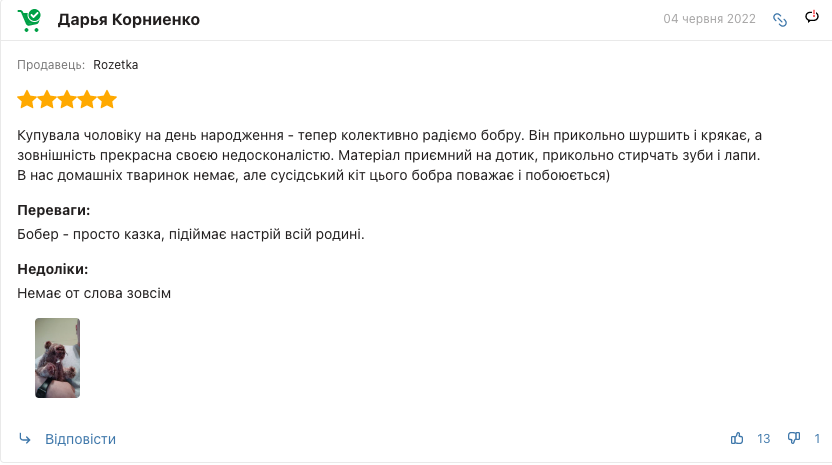Screen dimensions: 832x465
Task: Select the second rating star
Action: click(47, 99)
